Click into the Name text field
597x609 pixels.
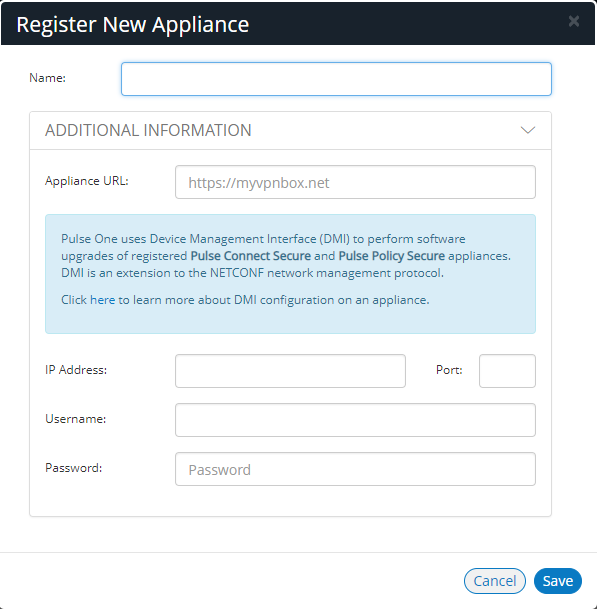336,79
